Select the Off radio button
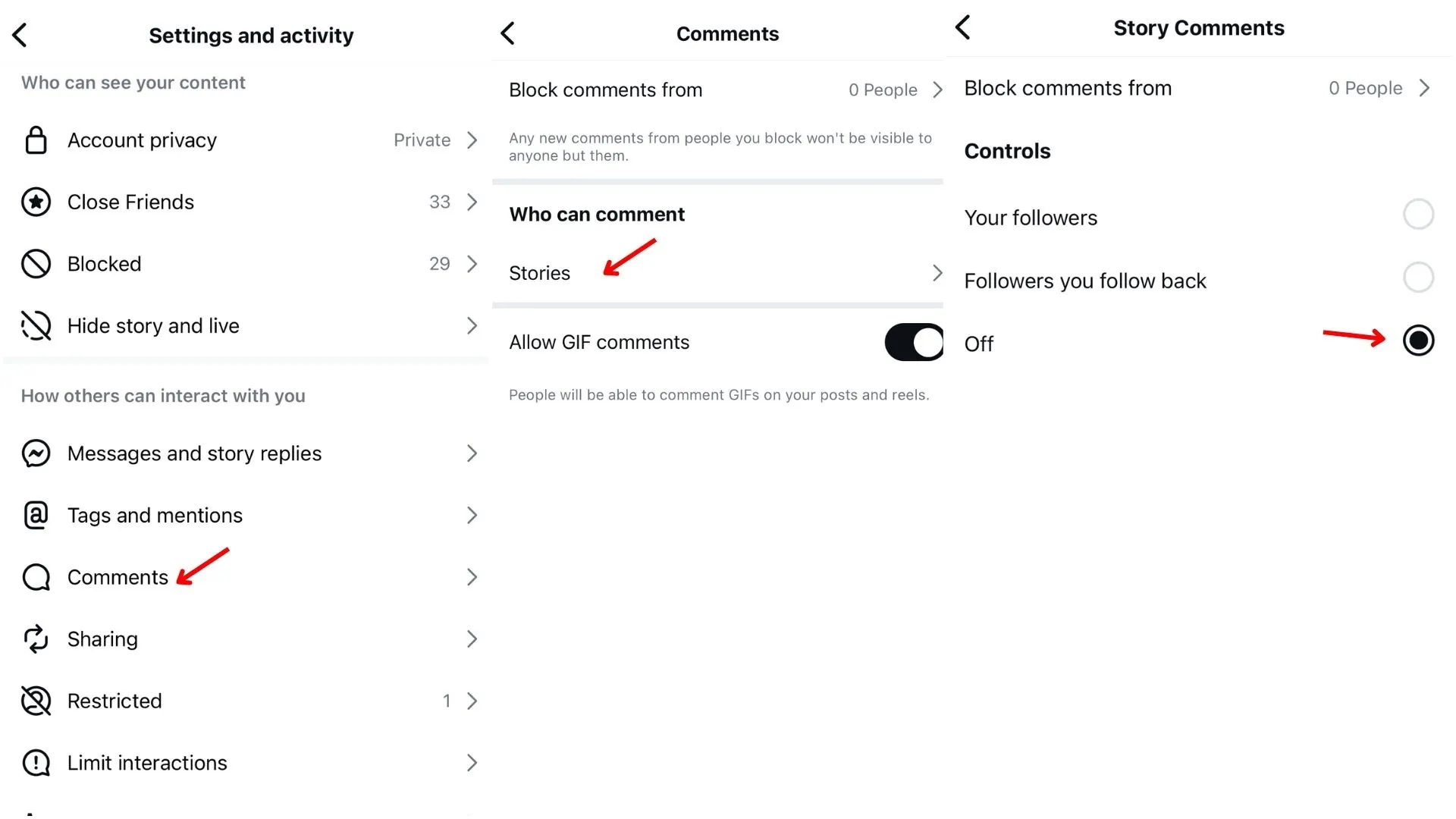 (x=1418, y=340)
